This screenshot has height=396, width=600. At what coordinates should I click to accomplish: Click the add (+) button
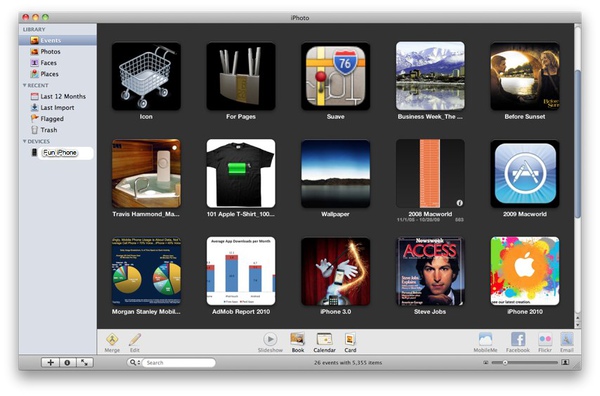click(50, 362)
